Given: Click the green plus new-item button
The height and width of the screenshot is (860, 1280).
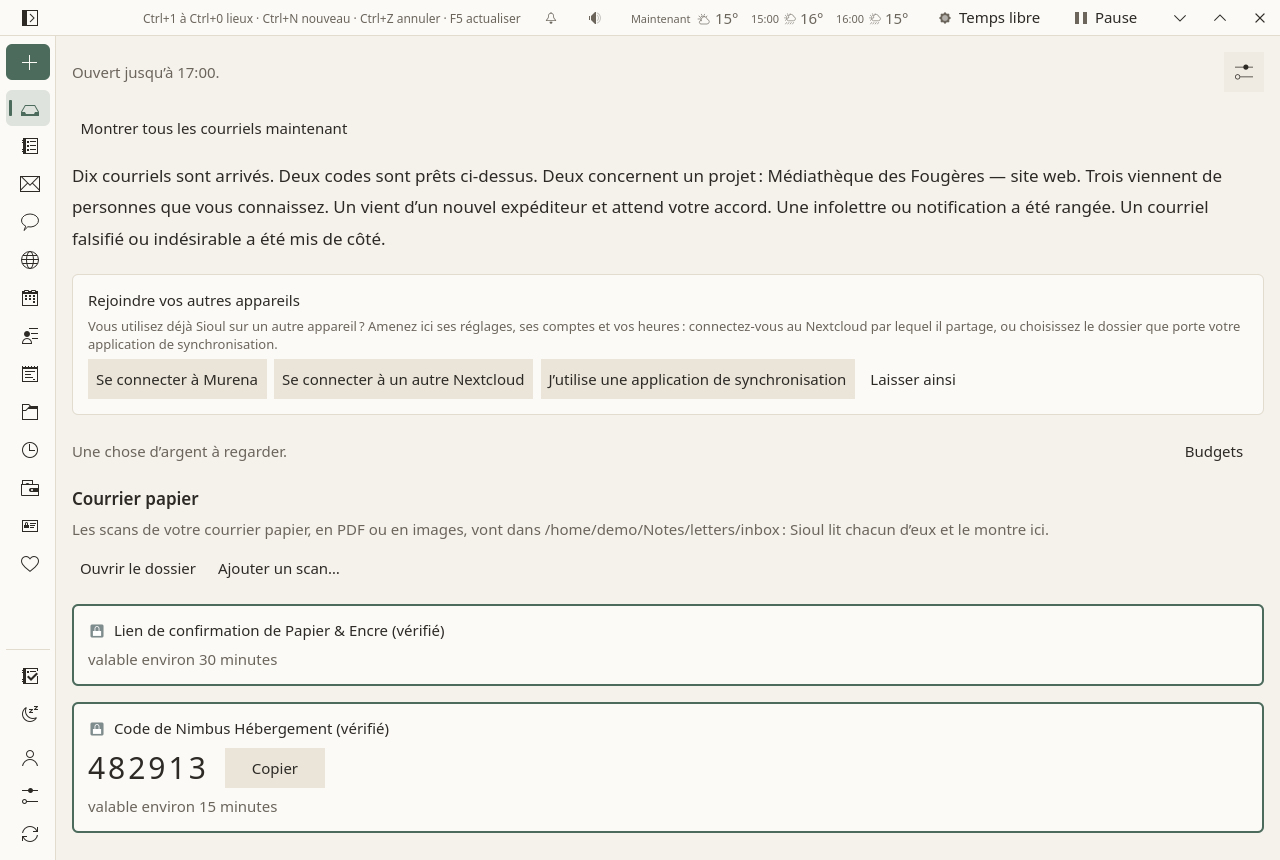Looking at the screenshot, I should point(28,62).
